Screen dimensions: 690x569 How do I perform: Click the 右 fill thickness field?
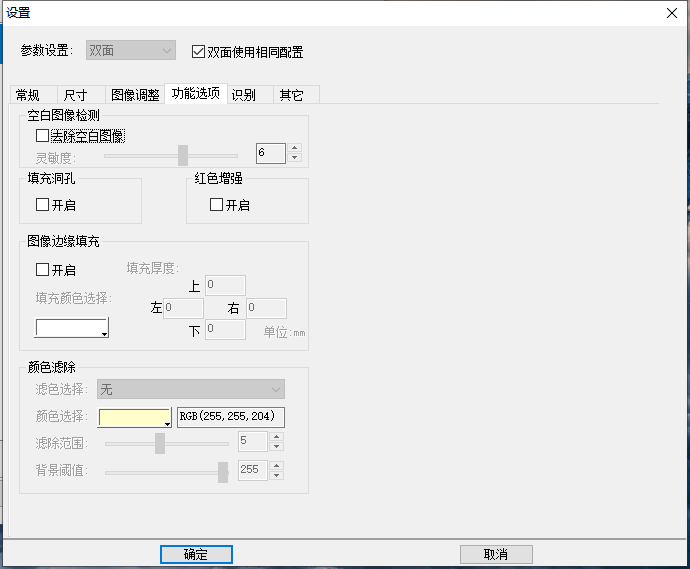tap(266, 308)
